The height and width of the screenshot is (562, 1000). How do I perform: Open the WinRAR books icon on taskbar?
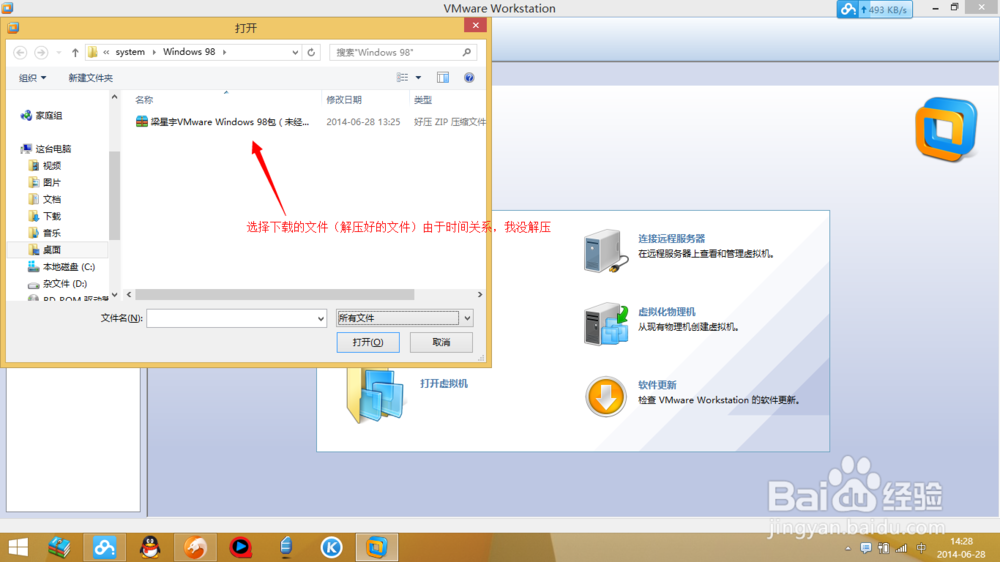pyautogui.click(x=59, y=547)
